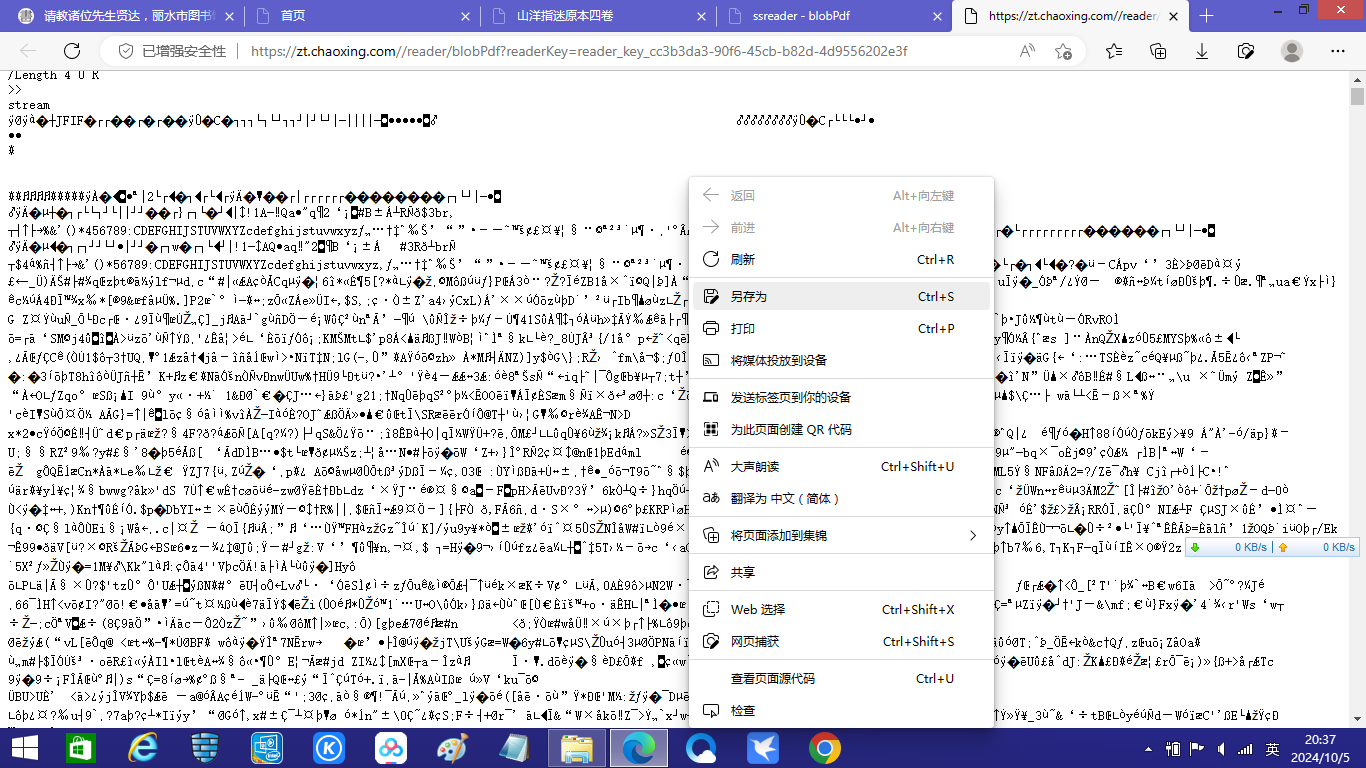The width and height of the screenshot is (1366, 768).
Task: Select 发送标签页到你的设备 option
Action: [841, 397]
